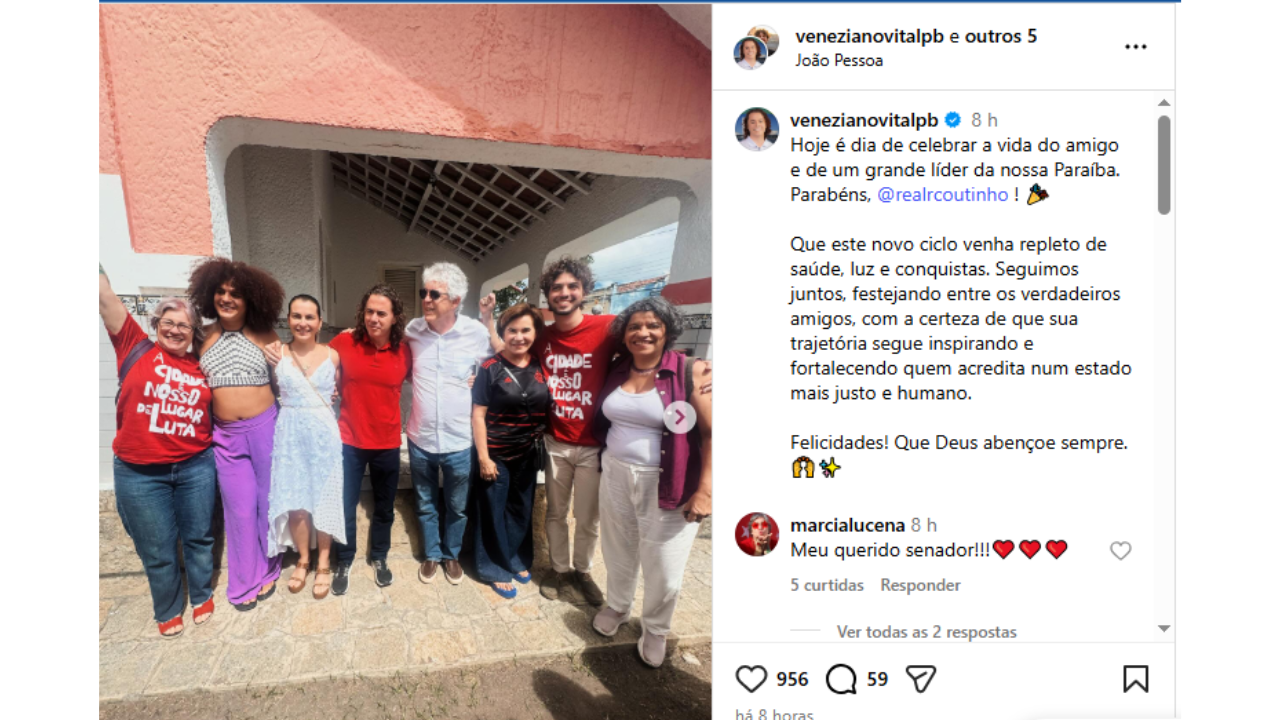This screenshot has height=720, width=1280.
Task: Open the verified badge beside venezianovitalpb
Action: [x=953, y=120]
